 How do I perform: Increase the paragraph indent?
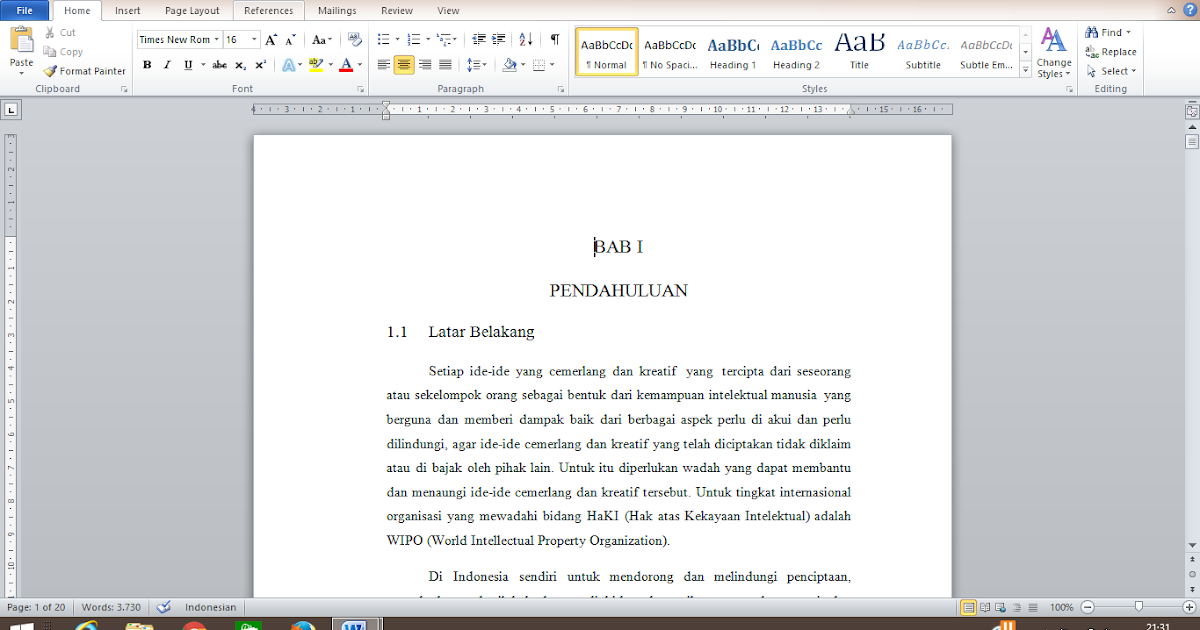(x=498, y=40)
